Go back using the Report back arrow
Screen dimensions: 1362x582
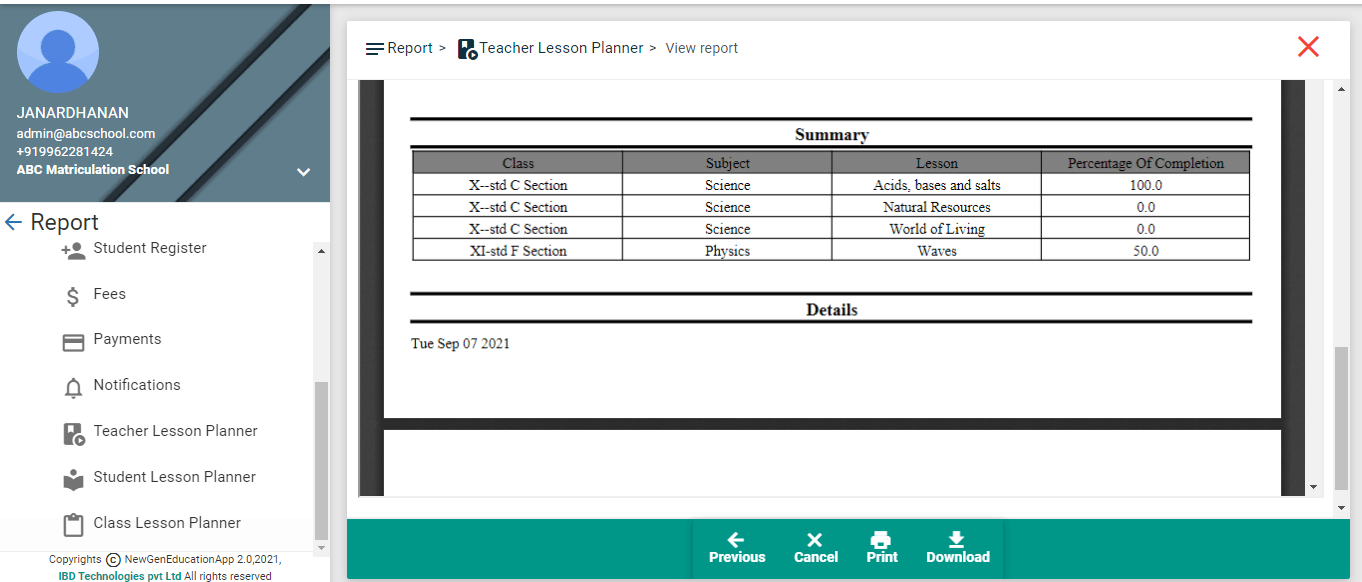(x=13, y=222)
